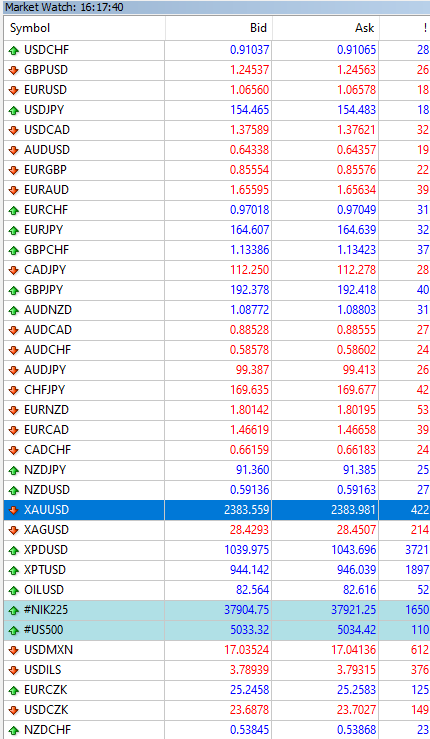Image resolution: width=430 pixels, height=739 pixels.
Task: Click the up arrow icon beside XPDUSD
Action: [x=14, y=550]
